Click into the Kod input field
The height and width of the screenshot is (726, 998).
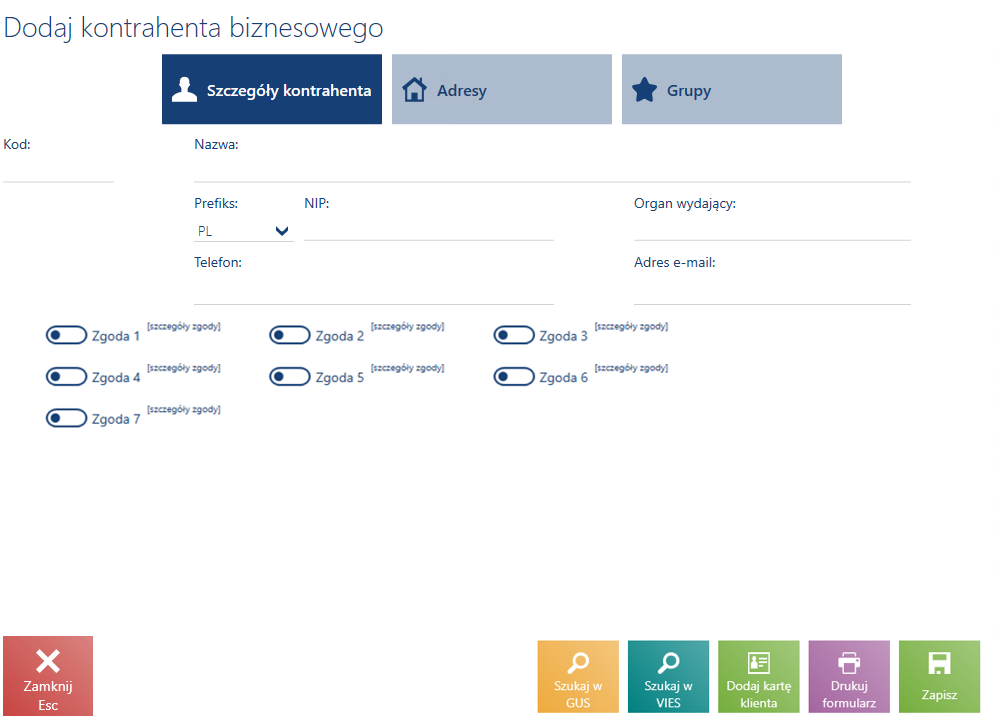59,169
